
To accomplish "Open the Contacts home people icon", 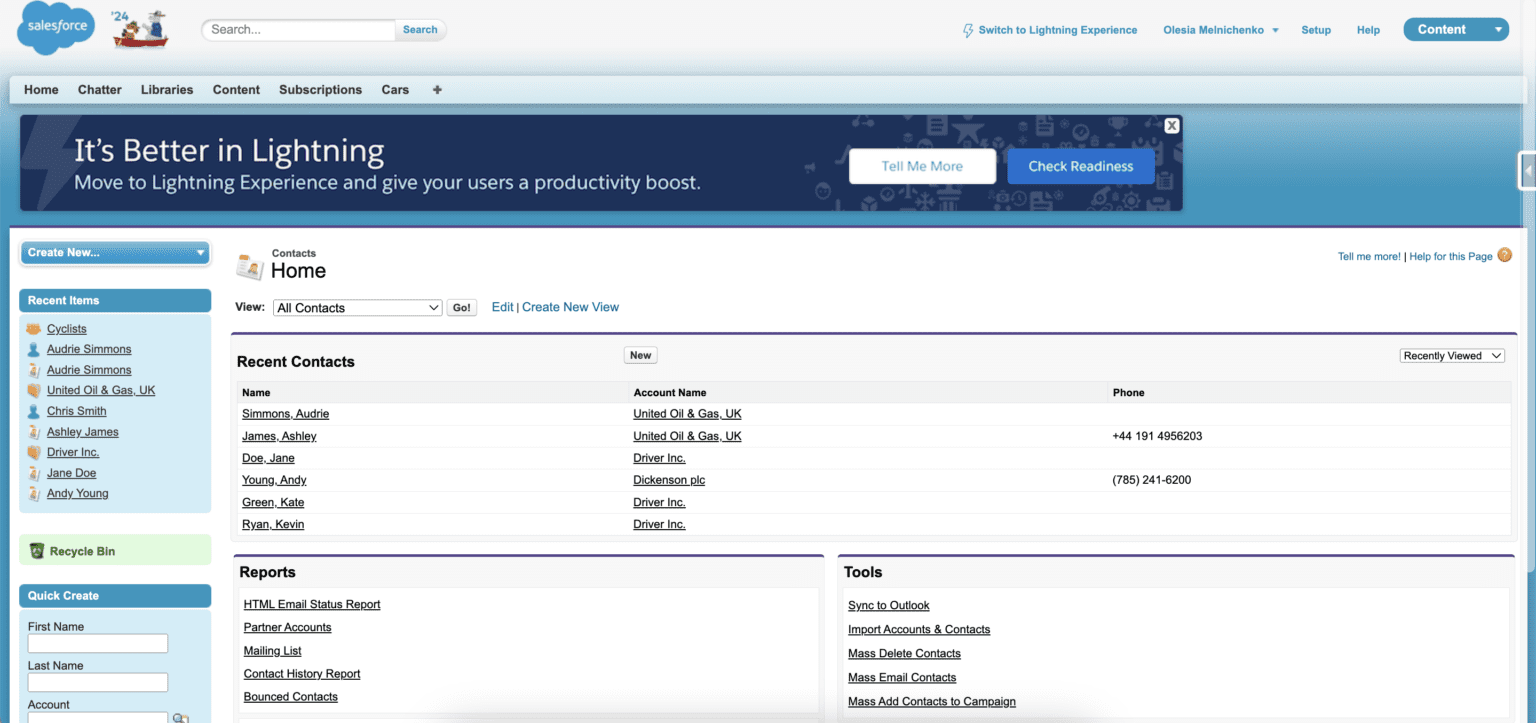I will pos(249,264).
